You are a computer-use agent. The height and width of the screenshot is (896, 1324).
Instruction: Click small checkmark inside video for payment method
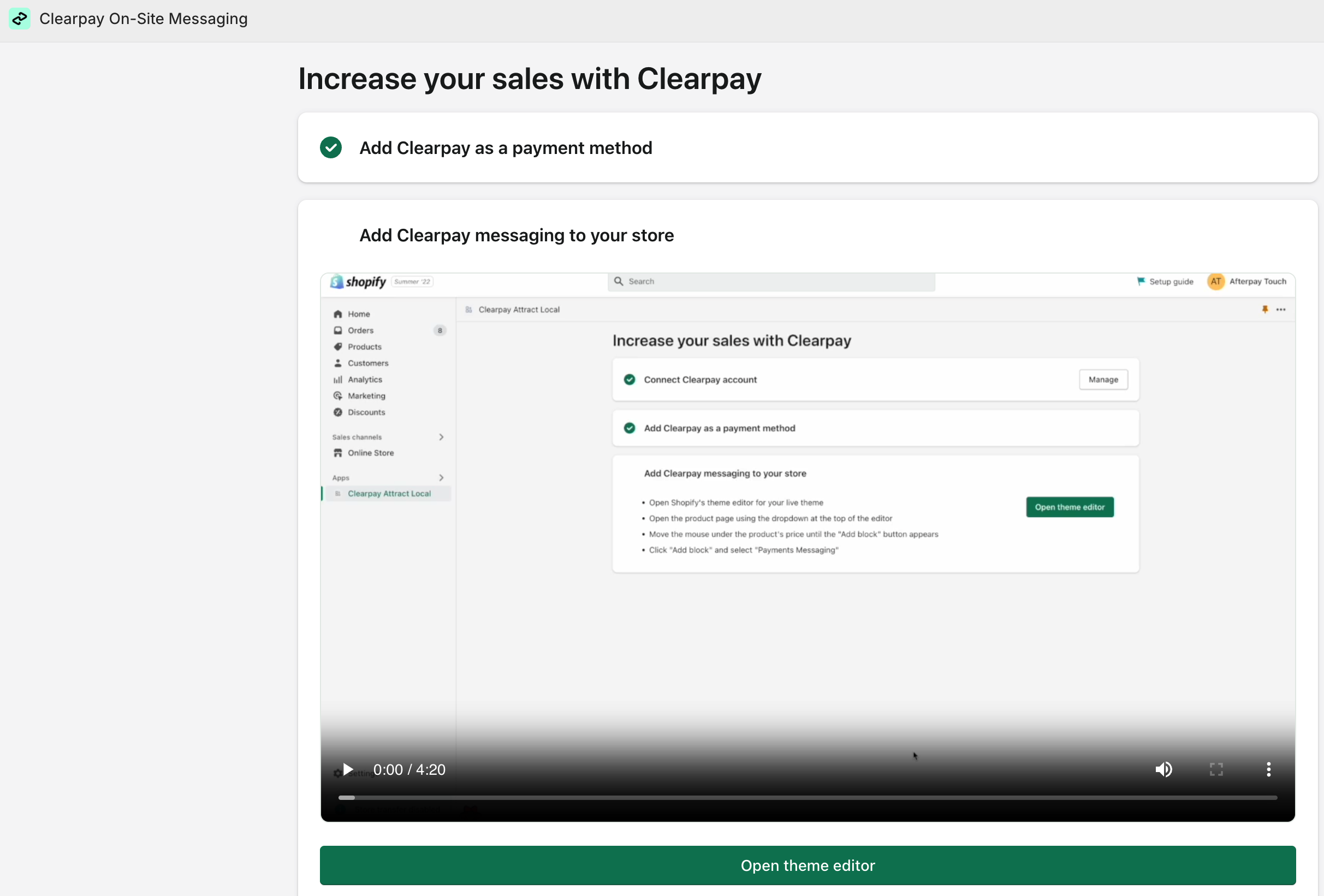[x=629, y=428]
